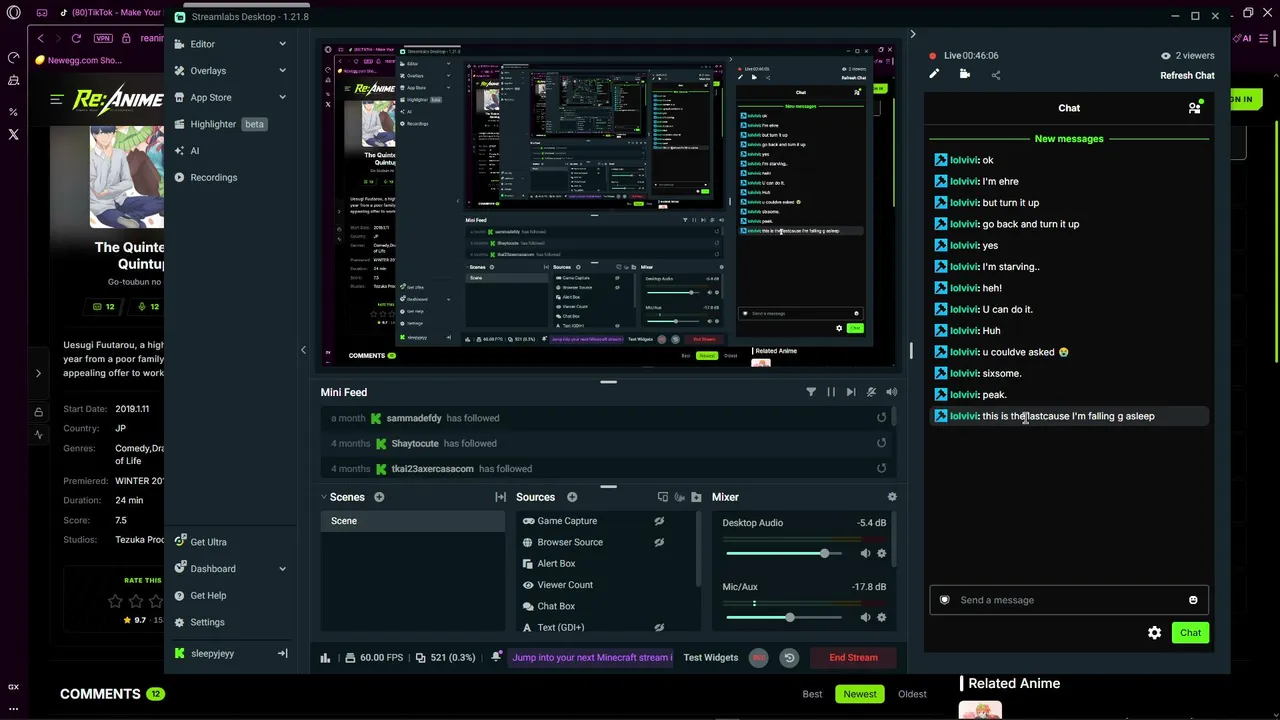Expand the App Store menu chevron

pos(282,97)
